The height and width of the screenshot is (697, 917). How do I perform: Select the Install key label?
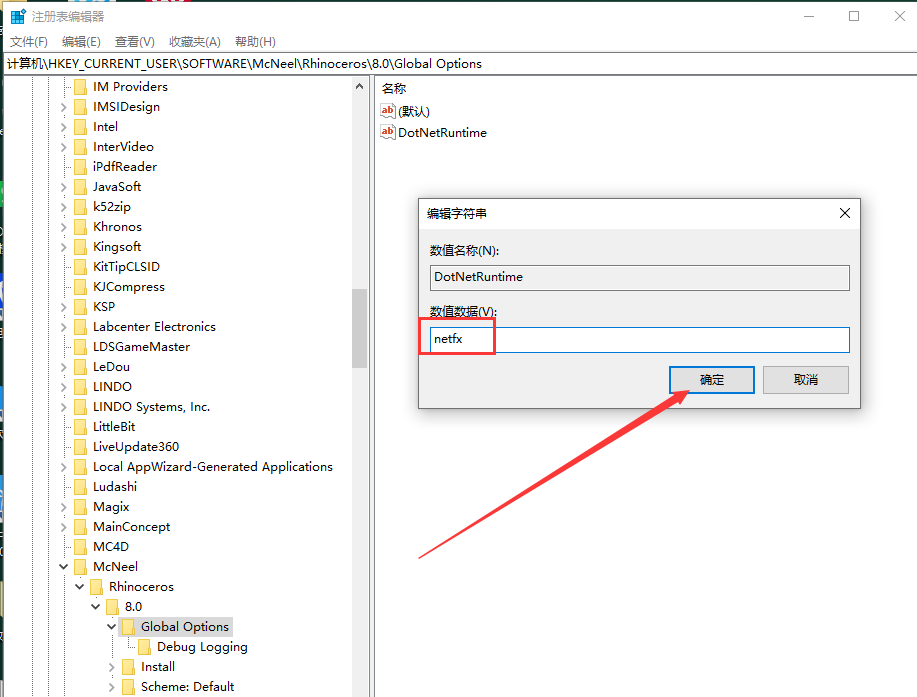(x=158, y=667)
